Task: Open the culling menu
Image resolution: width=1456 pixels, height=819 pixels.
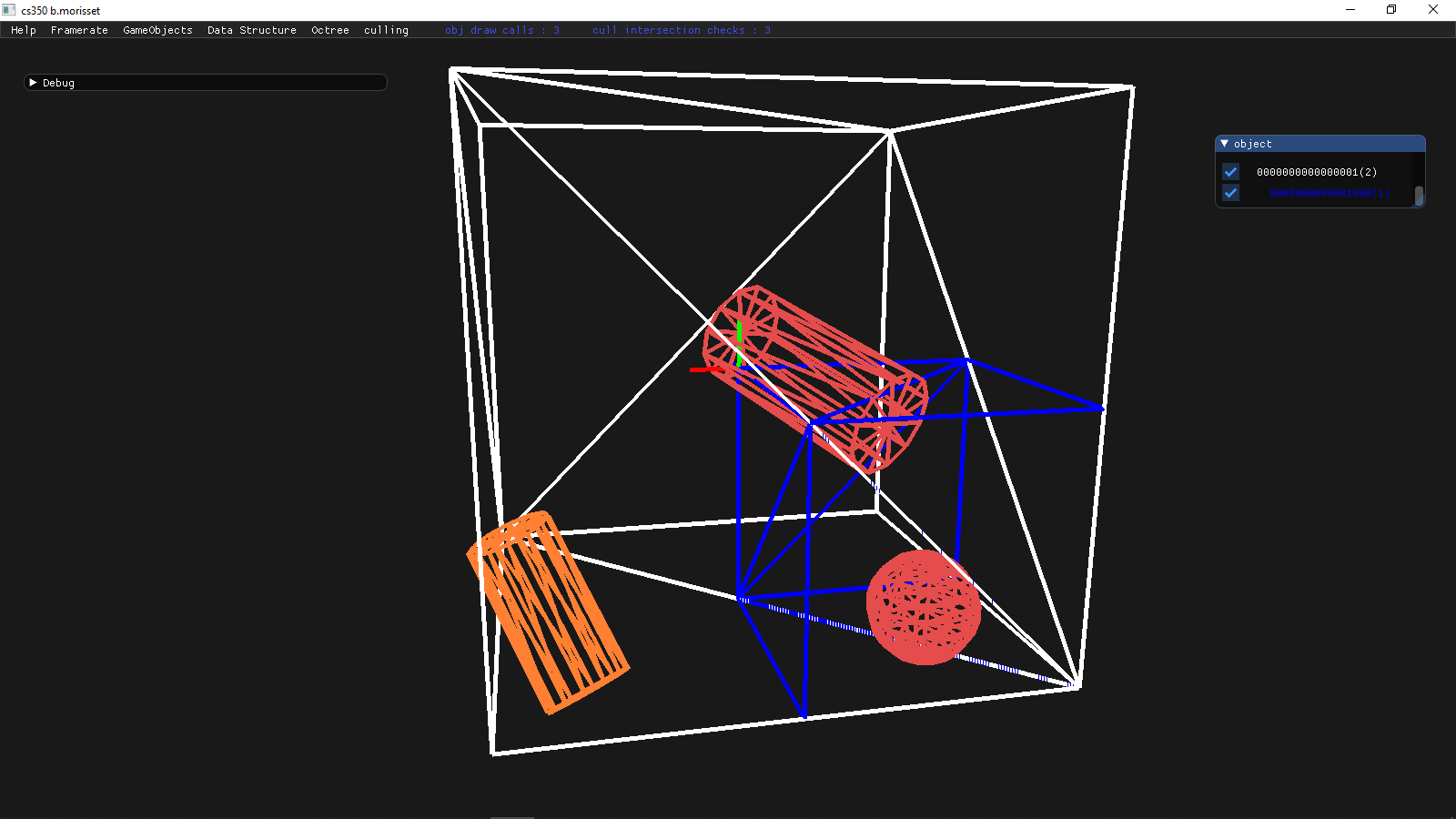Action: pyautogui.click(x=386, y=30)
